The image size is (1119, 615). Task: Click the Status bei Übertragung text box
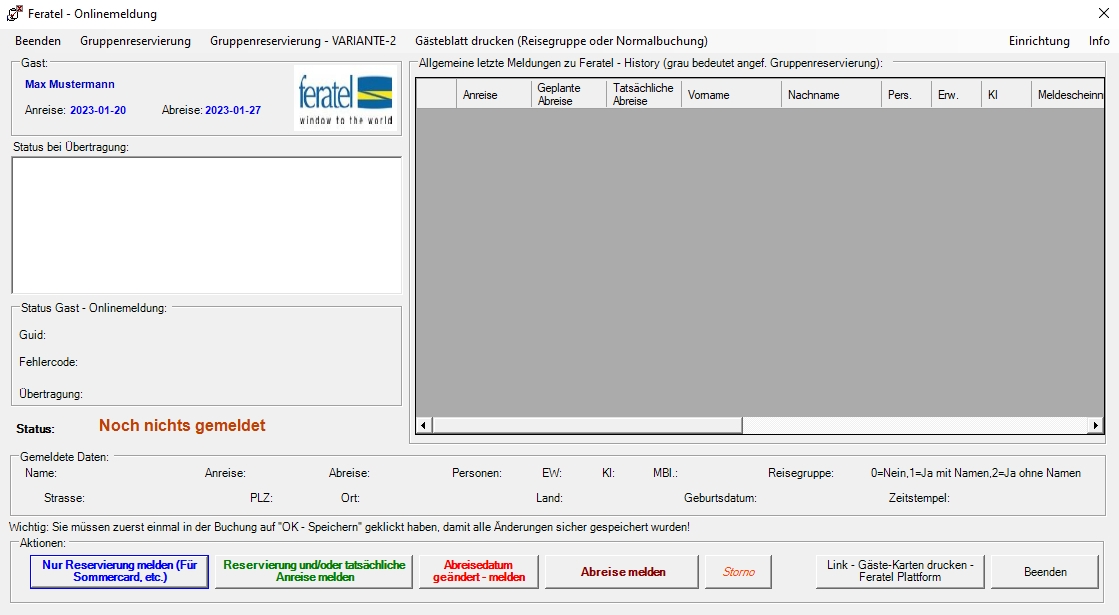[206, 225]
